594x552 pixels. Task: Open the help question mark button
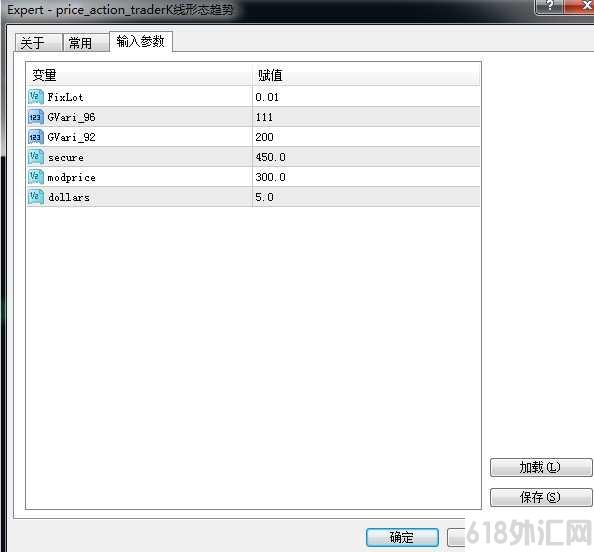pyautogui.click(x=549, y=6)
